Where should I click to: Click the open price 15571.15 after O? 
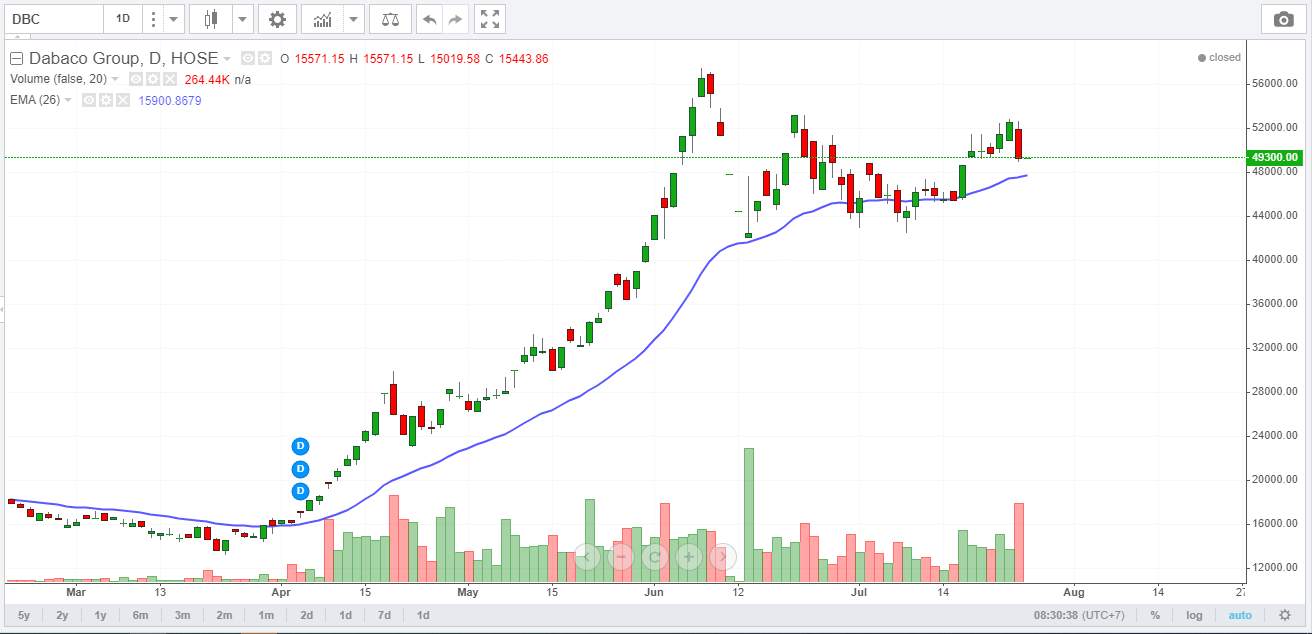point(319,59)
